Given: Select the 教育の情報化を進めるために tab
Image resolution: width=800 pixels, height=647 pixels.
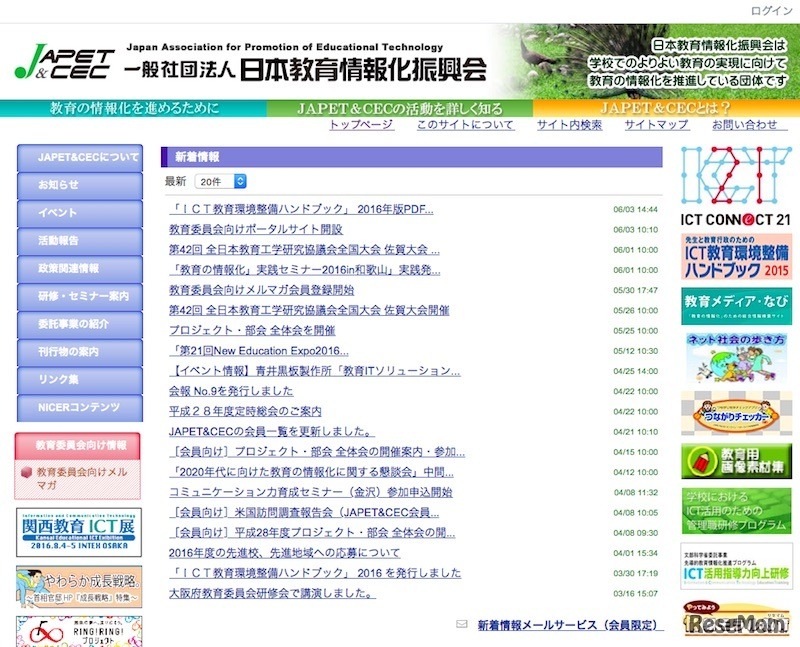Looking at the screenshot, I should (x=134, y=108).
